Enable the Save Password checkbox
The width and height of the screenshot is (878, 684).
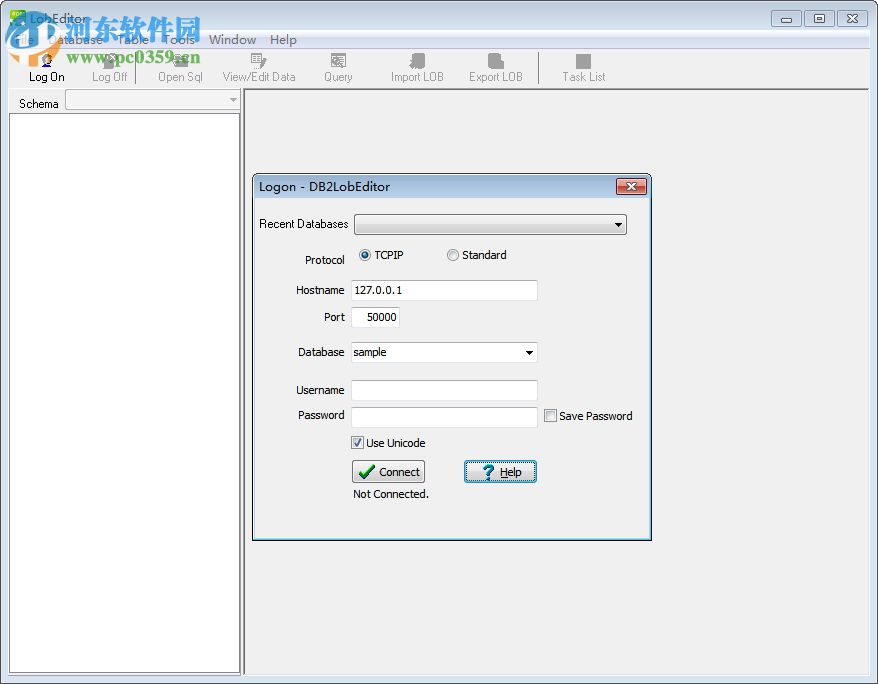(550, 416)
